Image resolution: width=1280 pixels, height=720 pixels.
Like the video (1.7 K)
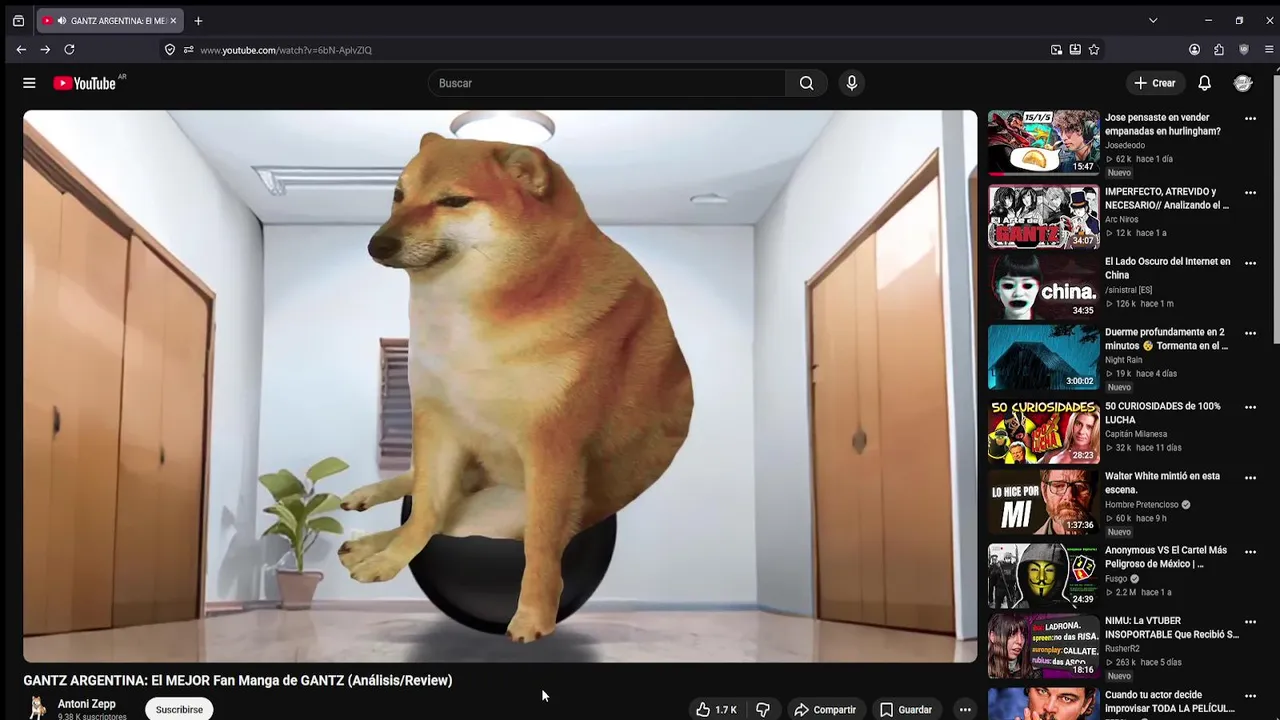point(716,709)
